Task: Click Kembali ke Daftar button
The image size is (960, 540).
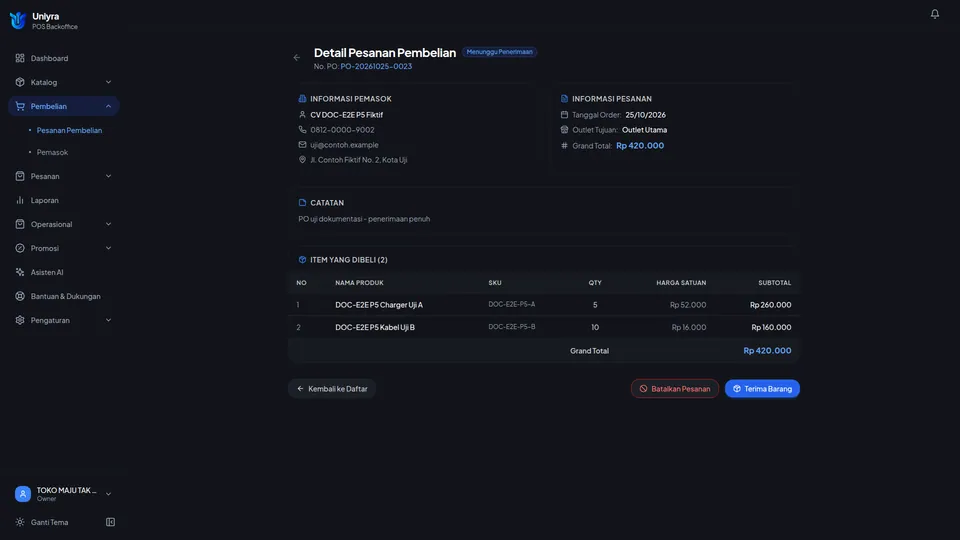Action: point(332,389)
